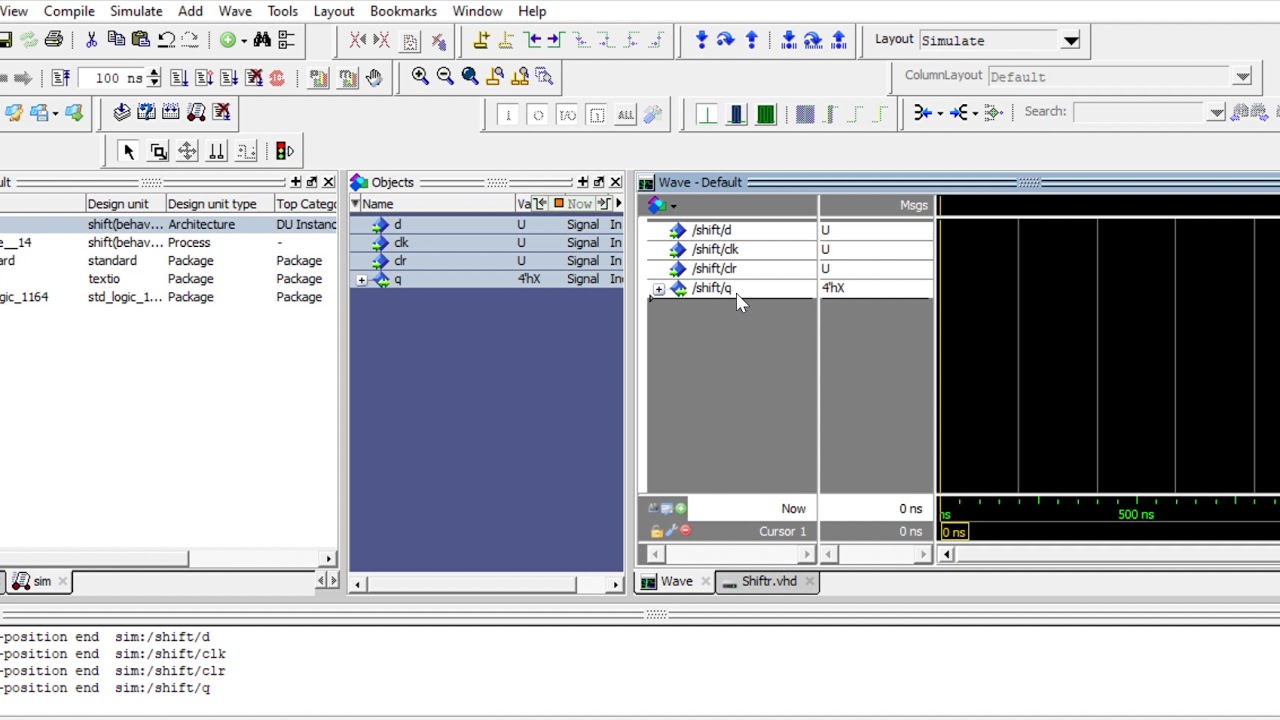Click the 0 ns cursor time marker
Image resolution: width=1280 pixels, height=720 pixels.
953,532
